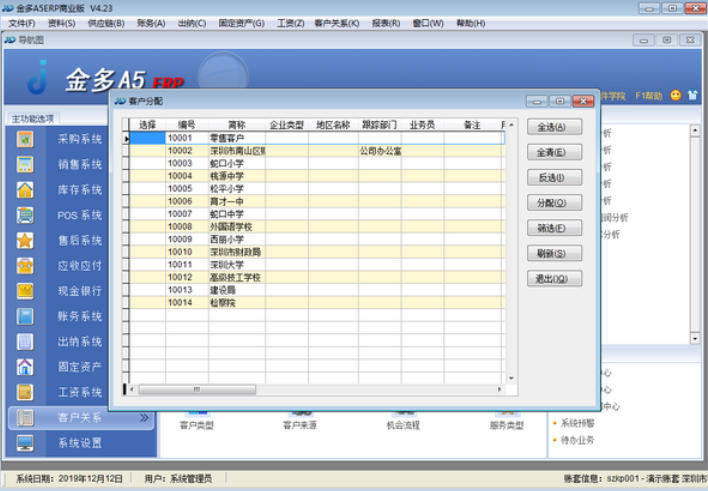Open the 客户关系(K) menu
The width and height of the screenshot is (708, 491).
(337, 23)
